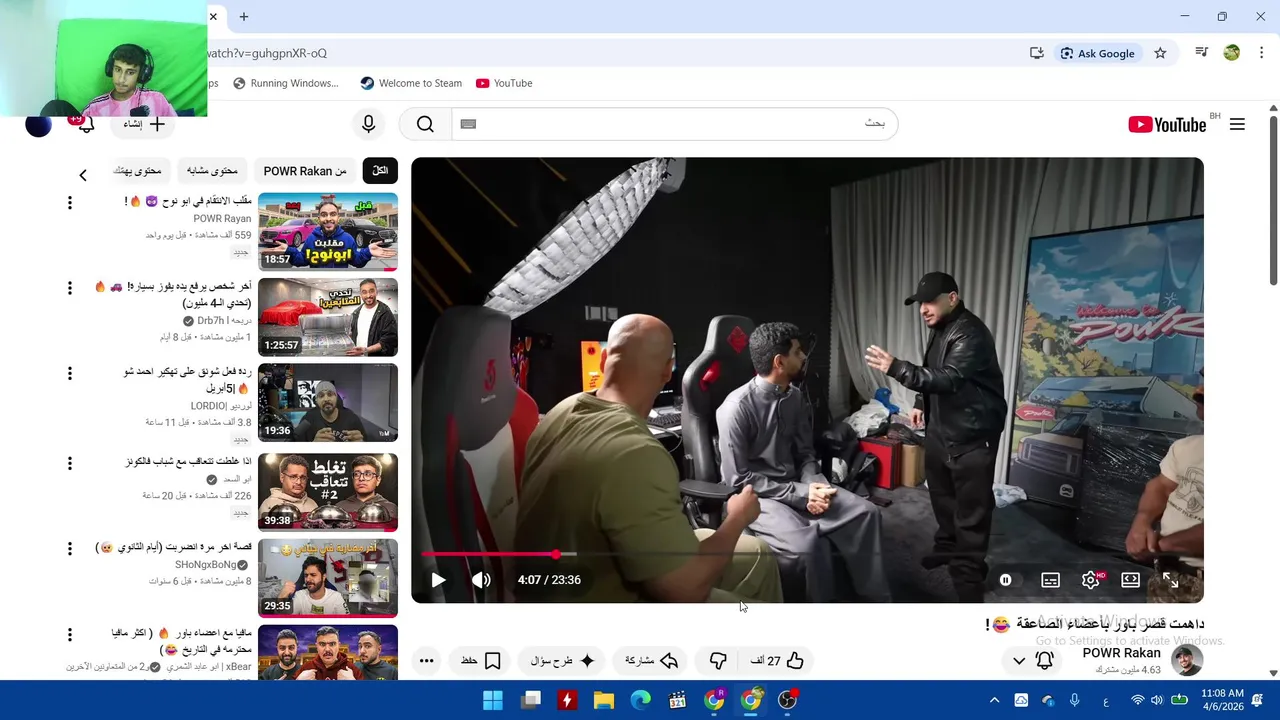Toggle subtitles/closed captions in the player
Screen dimensions: 1280x720
[1050, 580]
